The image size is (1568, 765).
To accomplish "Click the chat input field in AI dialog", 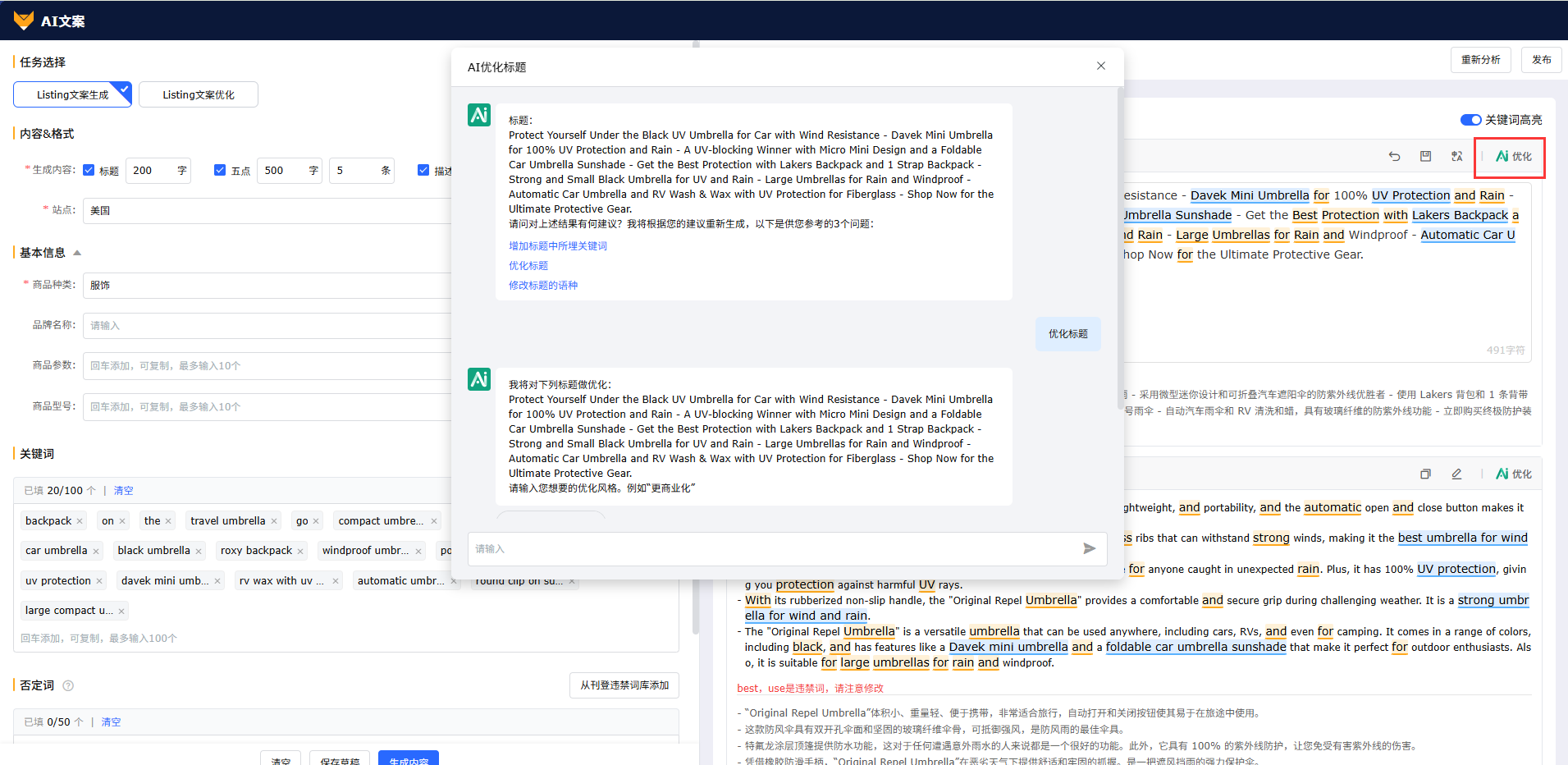I will [x=771, y=548].
